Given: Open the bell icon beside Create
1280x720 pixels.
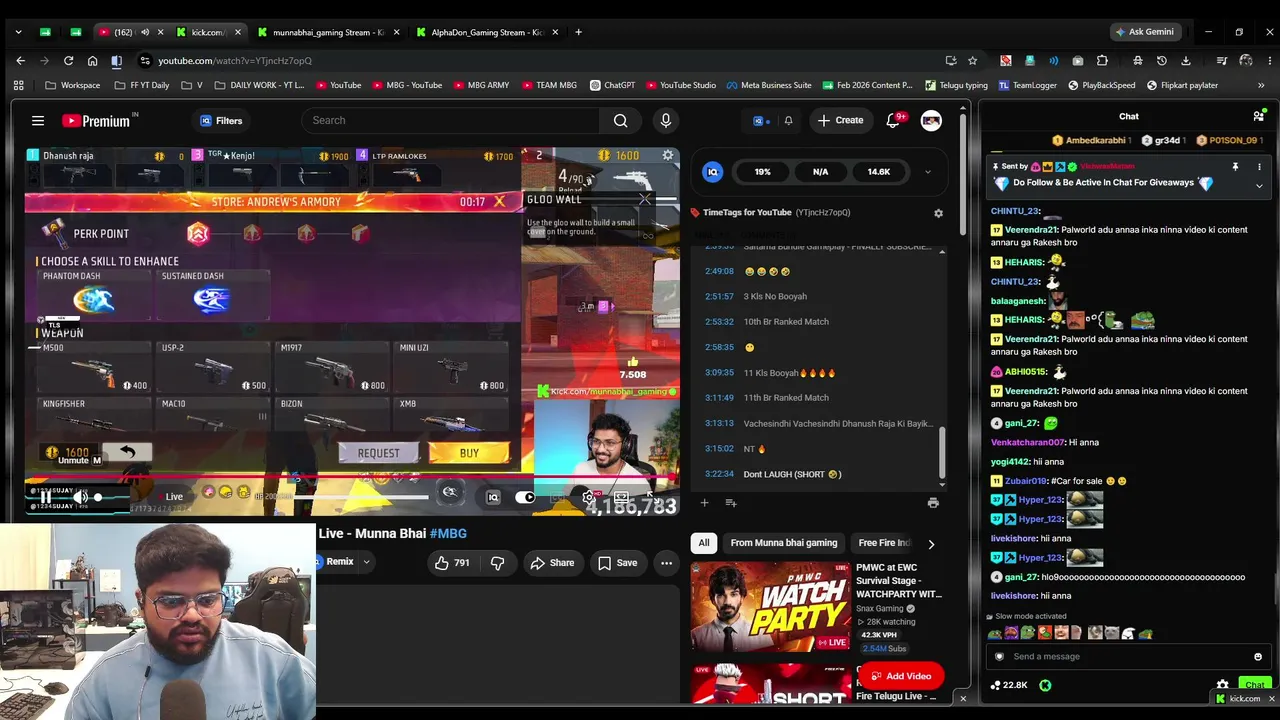Looking at the screenshot, I should [x=788, y=121].
